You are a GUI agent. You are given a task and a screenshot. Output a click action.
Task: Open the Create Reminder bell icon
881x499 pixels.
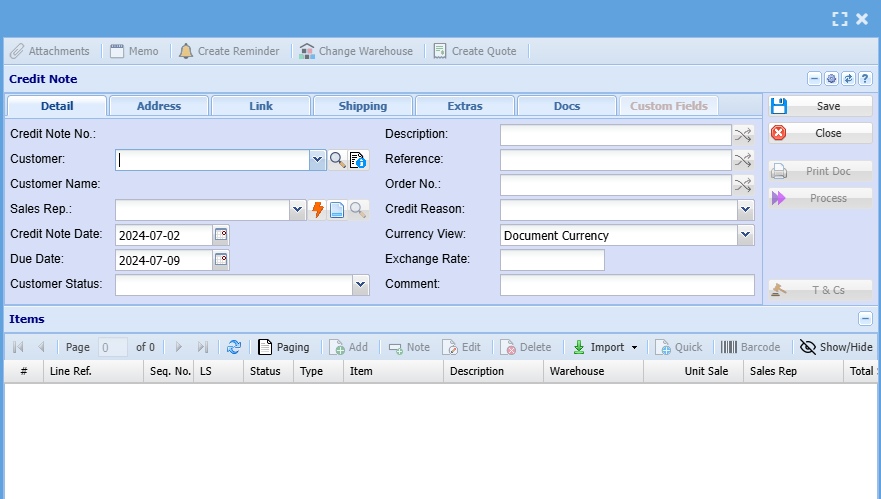[186, 51]
